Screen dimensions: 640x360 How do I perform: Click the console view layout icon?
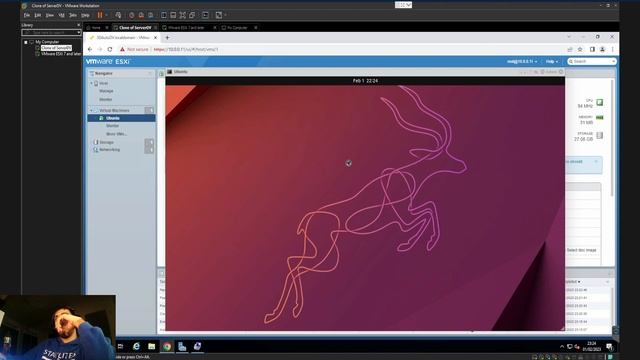click(x=173, y=15)
